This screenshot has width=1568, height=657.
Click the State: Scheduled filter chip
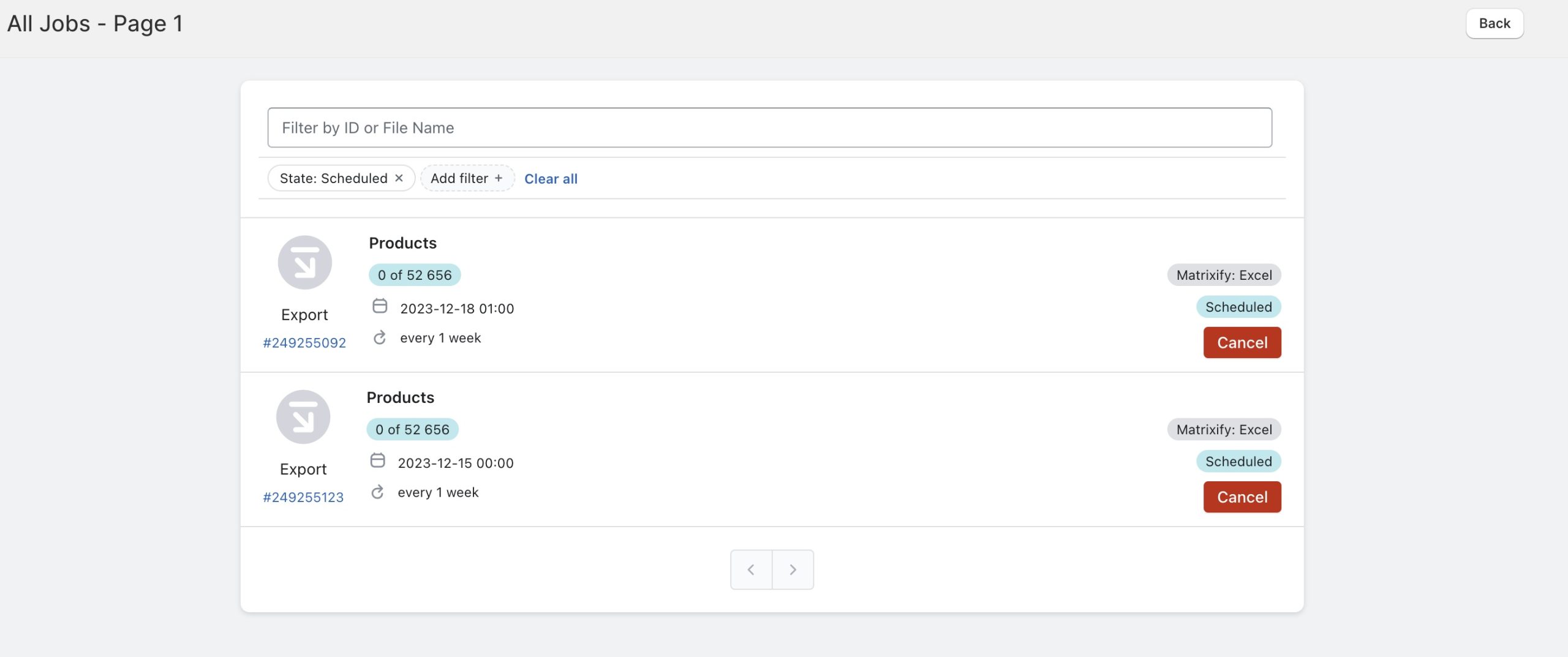(333, 178)
